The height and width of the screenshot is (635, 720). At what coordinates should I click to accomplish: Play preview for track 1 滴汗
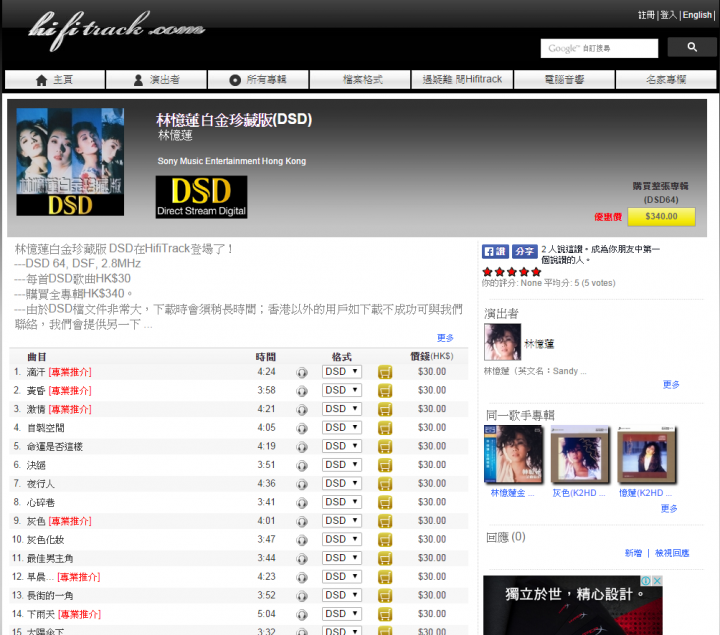click(x=302, y=372)
